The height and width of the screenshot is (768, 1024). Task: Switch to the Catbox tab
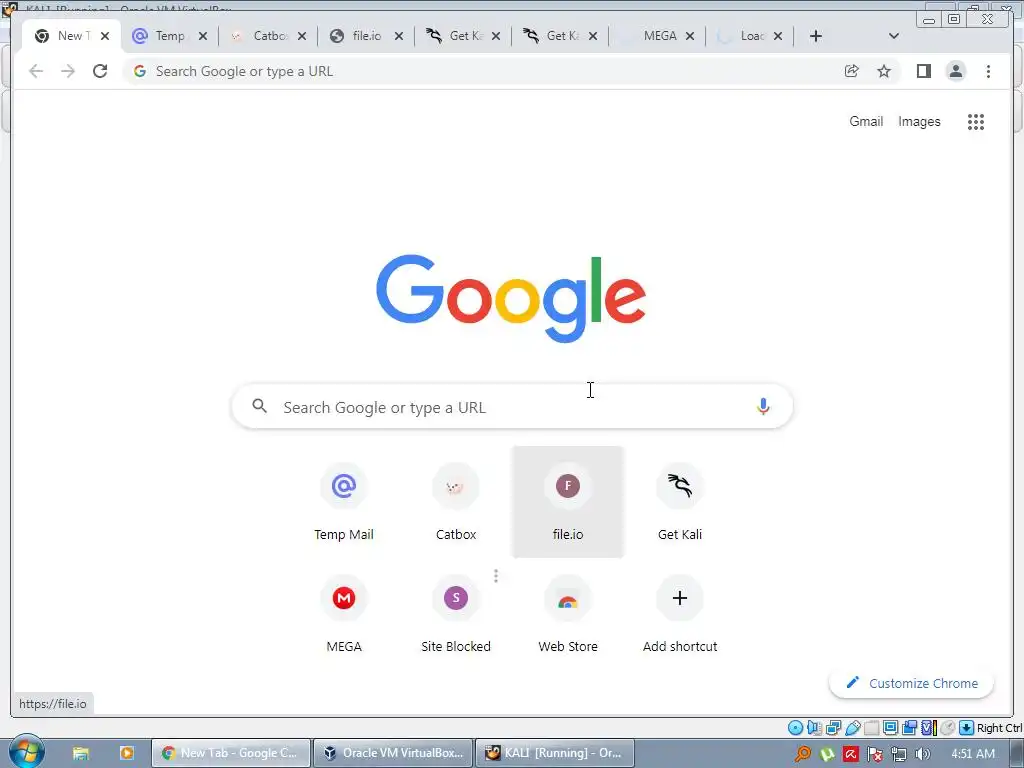(268, 36)
